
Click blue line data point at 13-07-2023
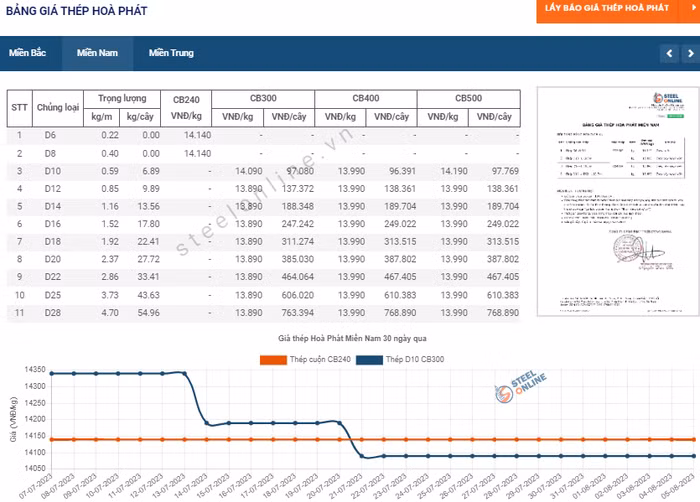184,373
